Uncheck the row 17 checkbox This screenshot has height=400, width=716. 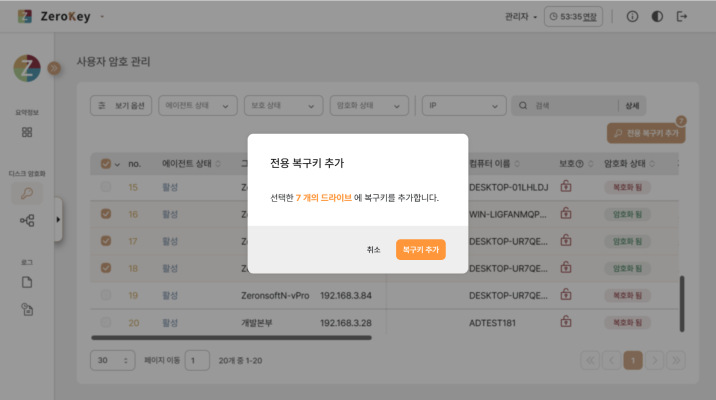106,241
